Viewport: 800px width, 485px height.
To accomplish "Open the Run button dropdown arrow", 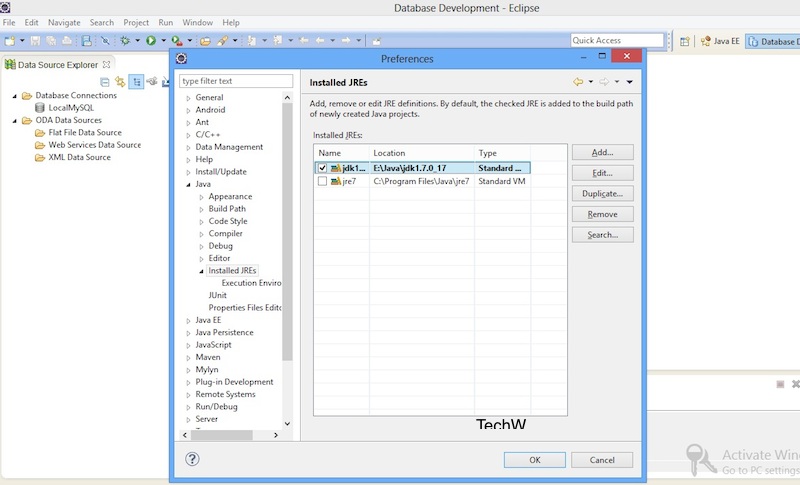I will click(163, 40).
